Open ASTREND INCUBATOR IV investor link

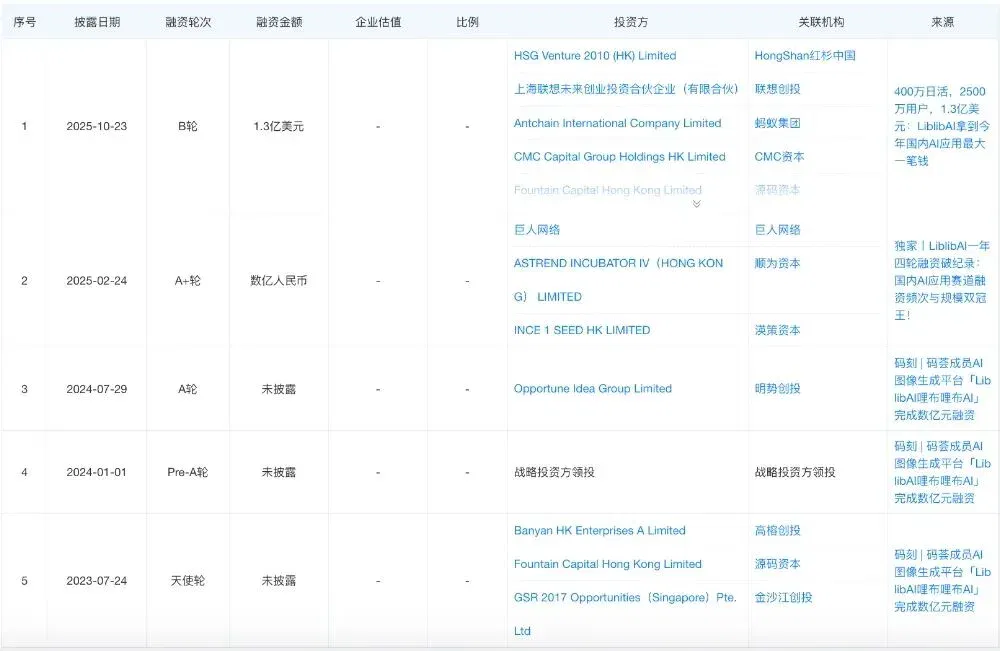point(619,280)
